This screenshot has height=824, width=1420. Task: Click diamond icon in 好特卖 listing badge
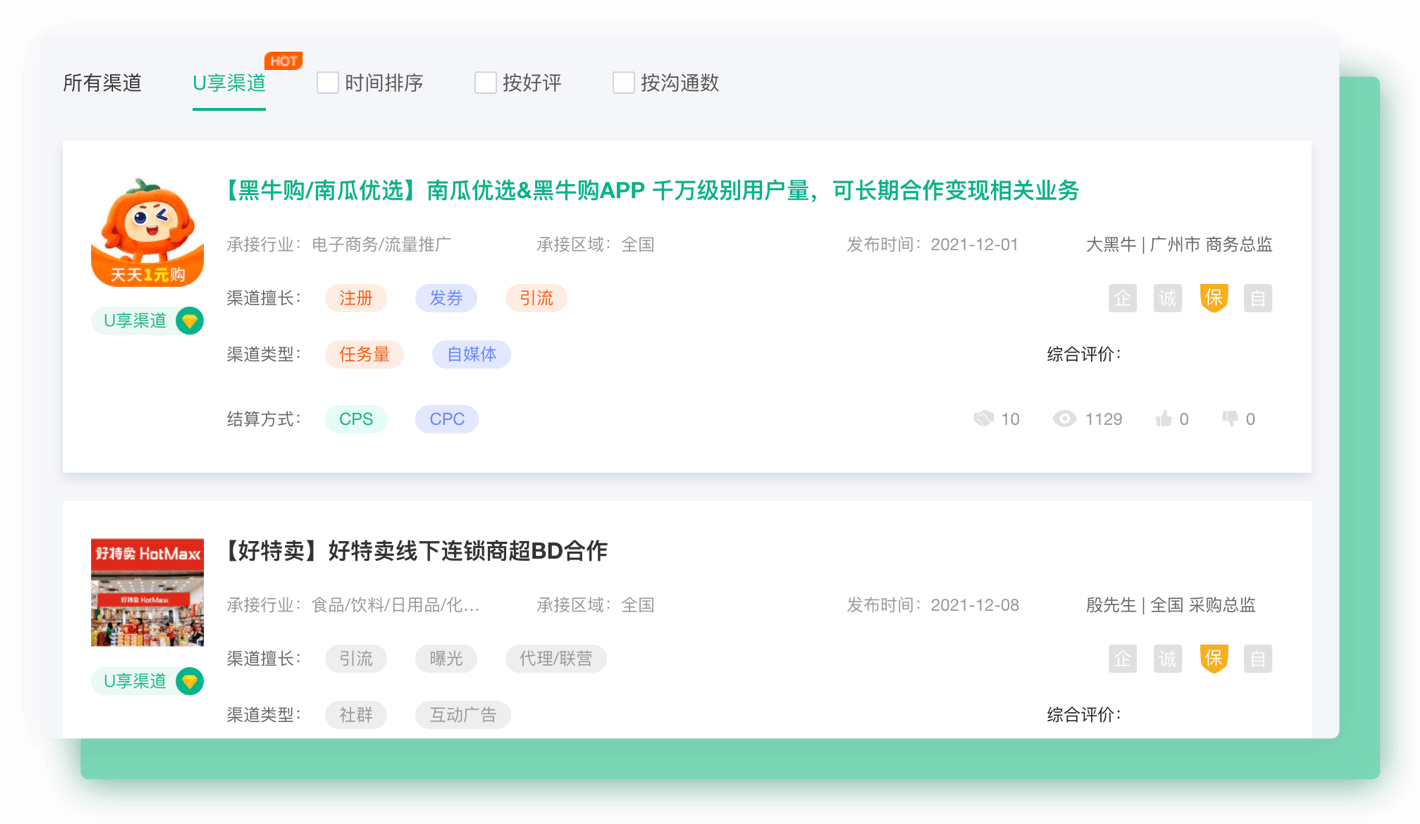point(190,681)
